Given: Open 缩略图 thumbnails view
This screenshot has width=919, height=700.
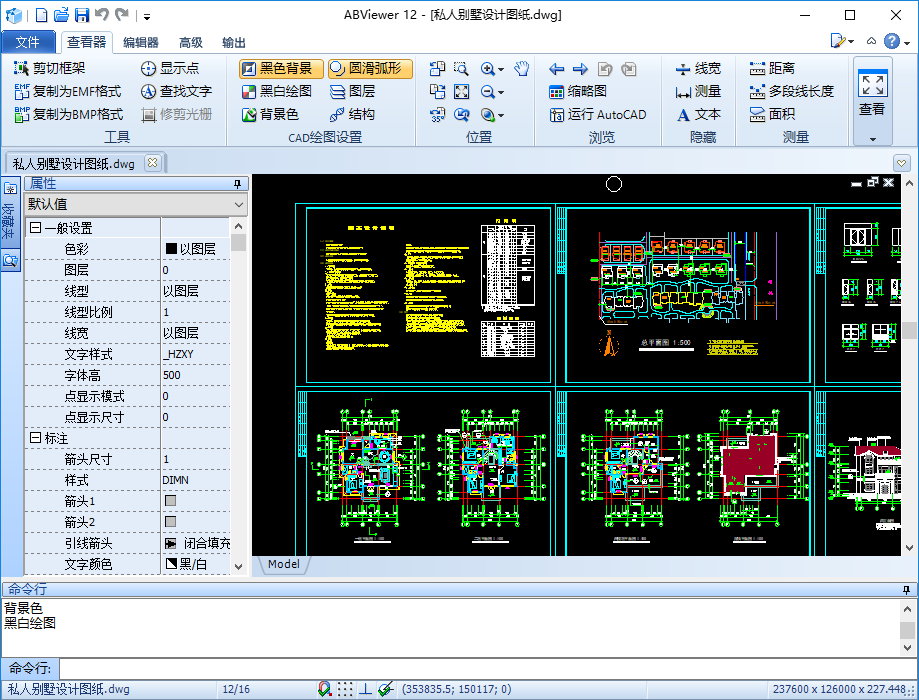Looking at the screenshot, I should (578, 91).
